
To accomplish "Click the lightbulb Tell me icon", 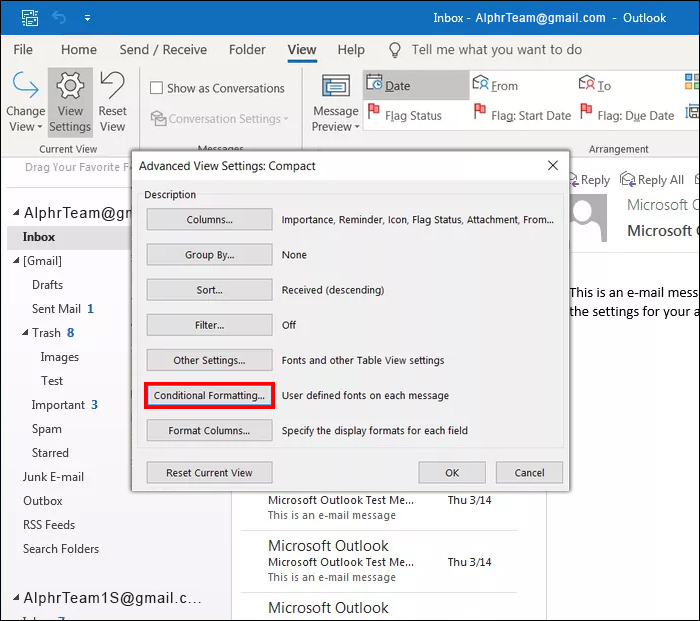I will (x=395, y=50).
